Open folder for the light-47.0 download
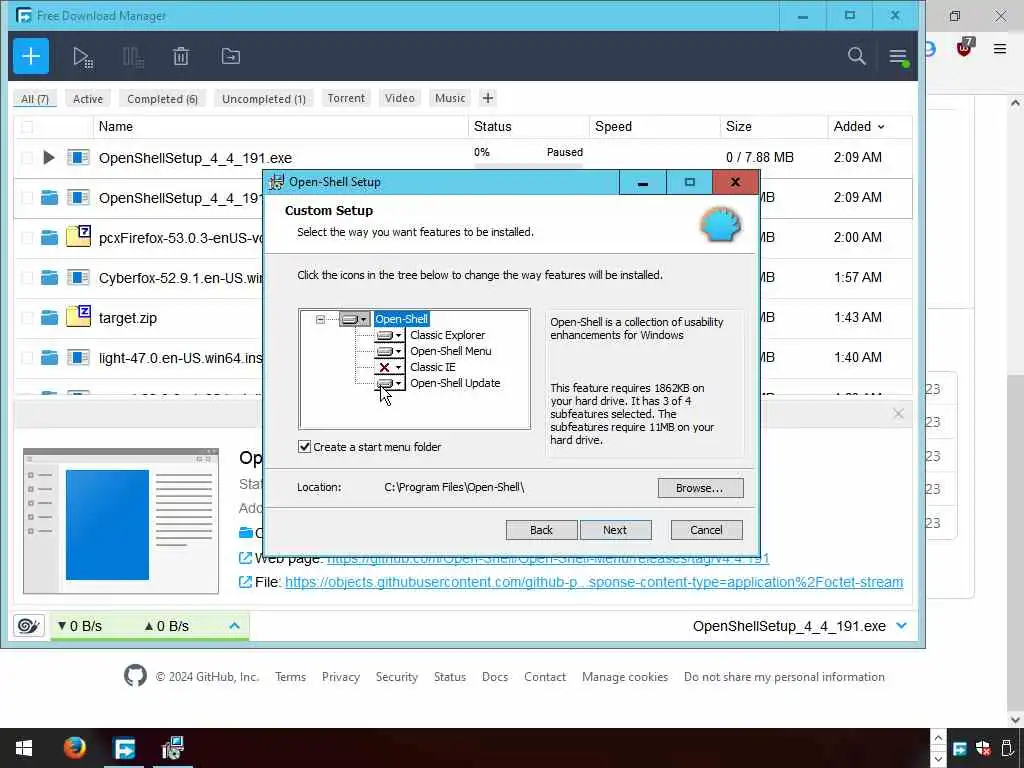The image size is (1024, 768). (49, 358)
